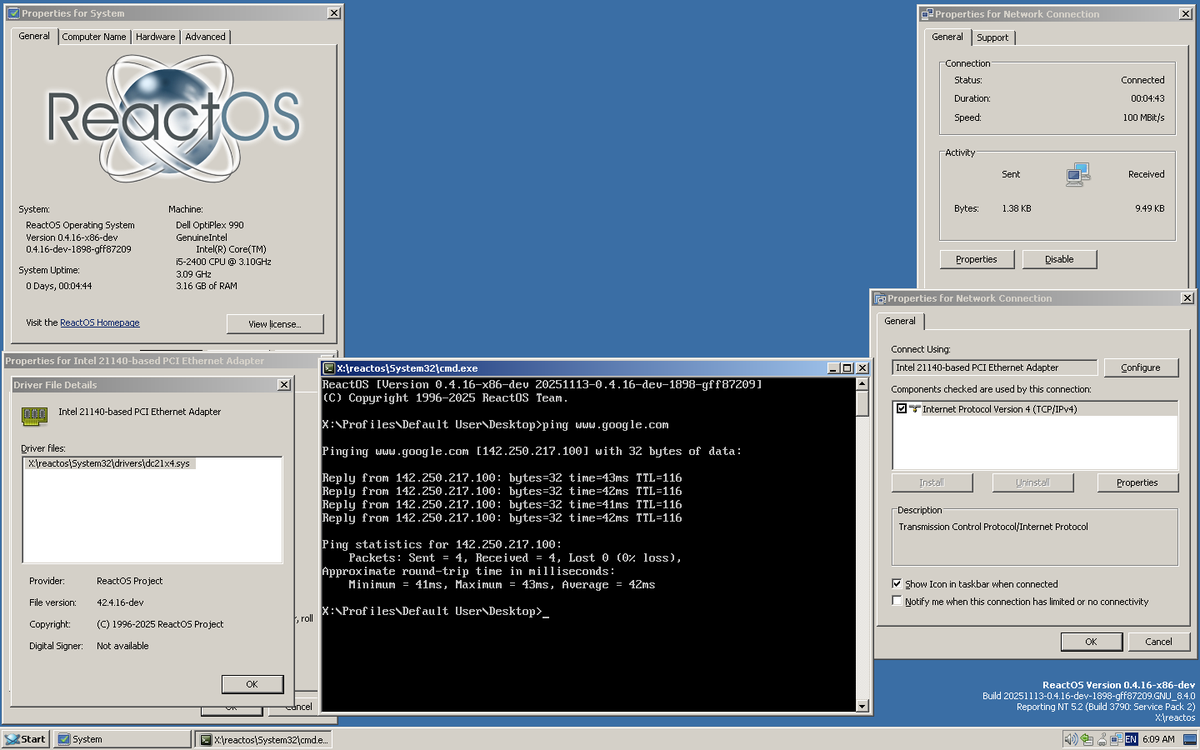This screenshot has width=1200, height=750.
Task: Maximize the cmd.exe window
Action: coord(846,368)
